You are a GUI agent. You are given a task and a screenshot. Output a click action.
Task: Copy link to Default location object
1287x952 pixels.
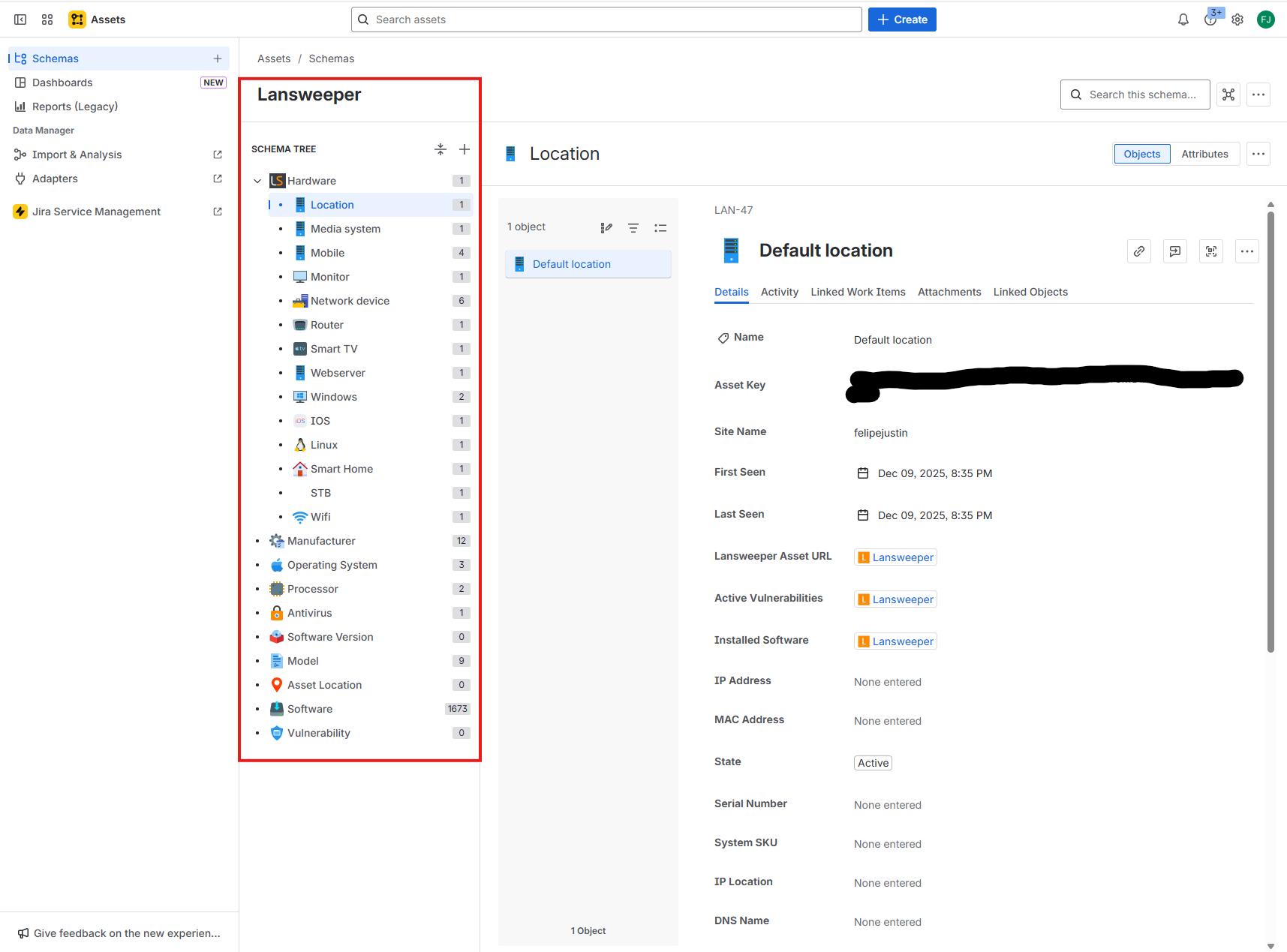click(x=1139, y=251)
